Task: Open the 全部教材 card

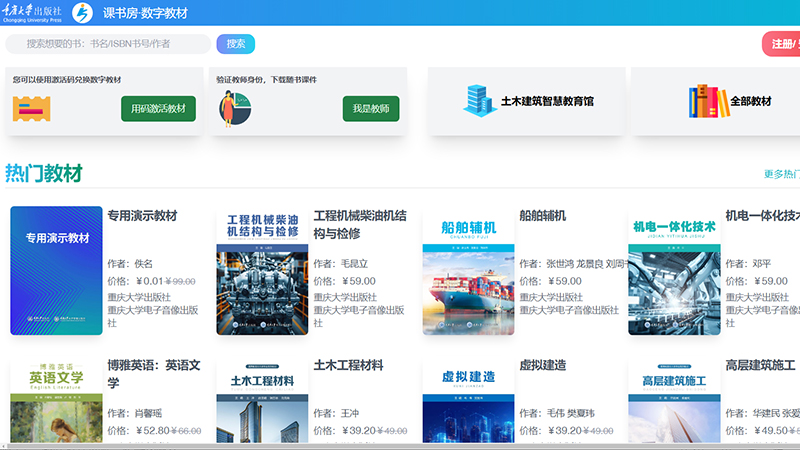Action: (x=715, y=101)
